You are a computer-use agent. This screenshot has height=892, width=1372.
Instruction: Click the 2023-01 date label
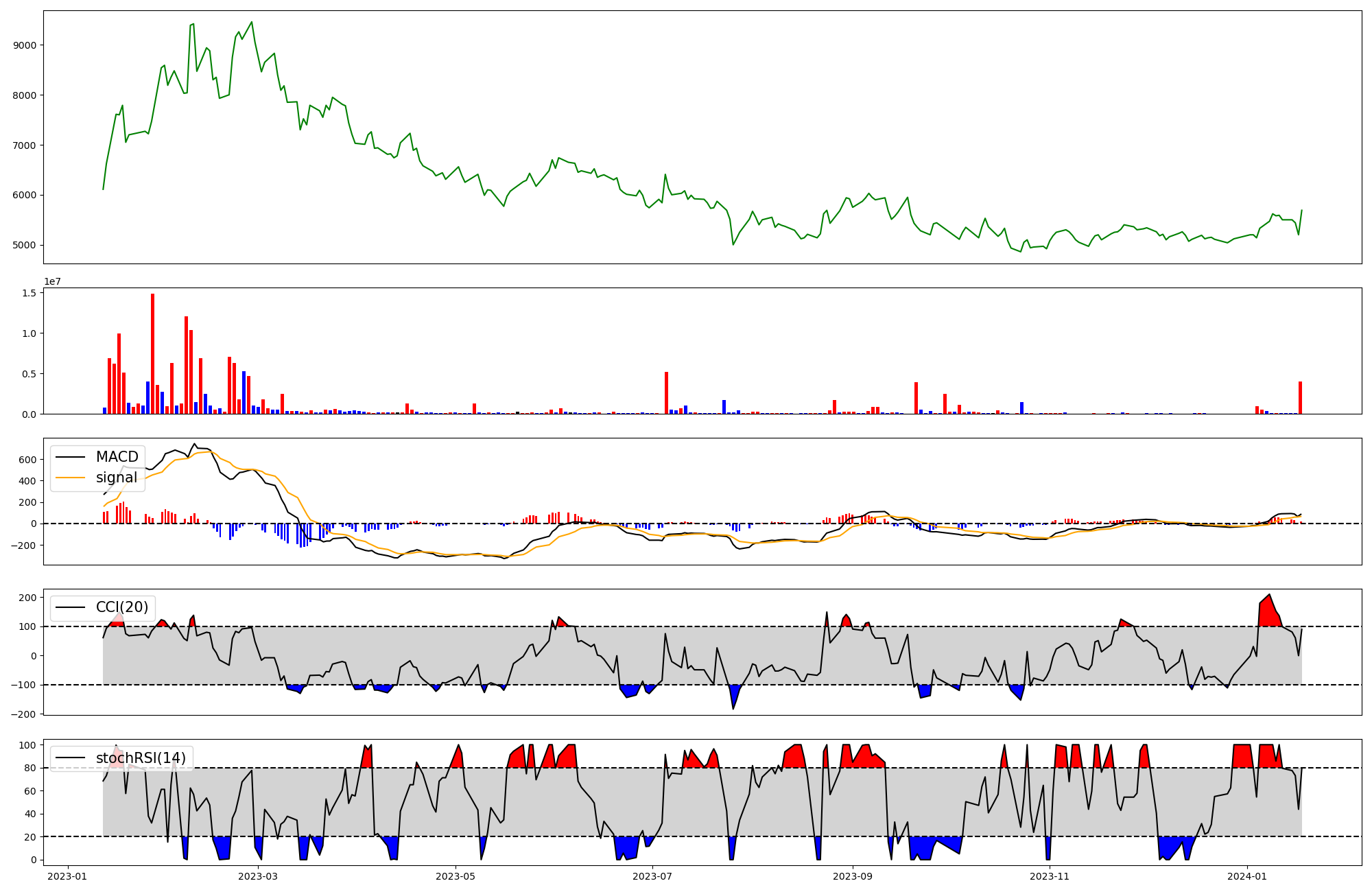coord(67,876)
